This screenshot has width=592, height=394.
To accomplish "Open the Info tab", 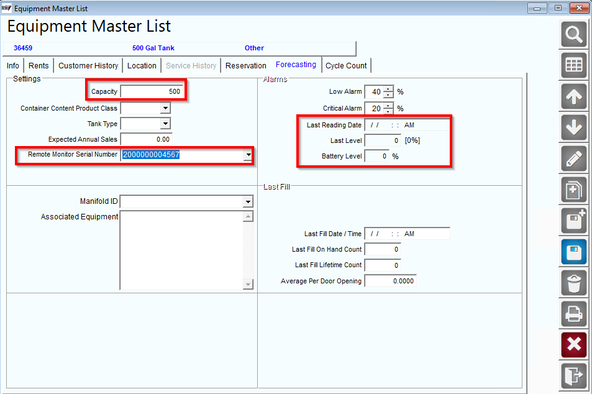I will pos(13,66).
